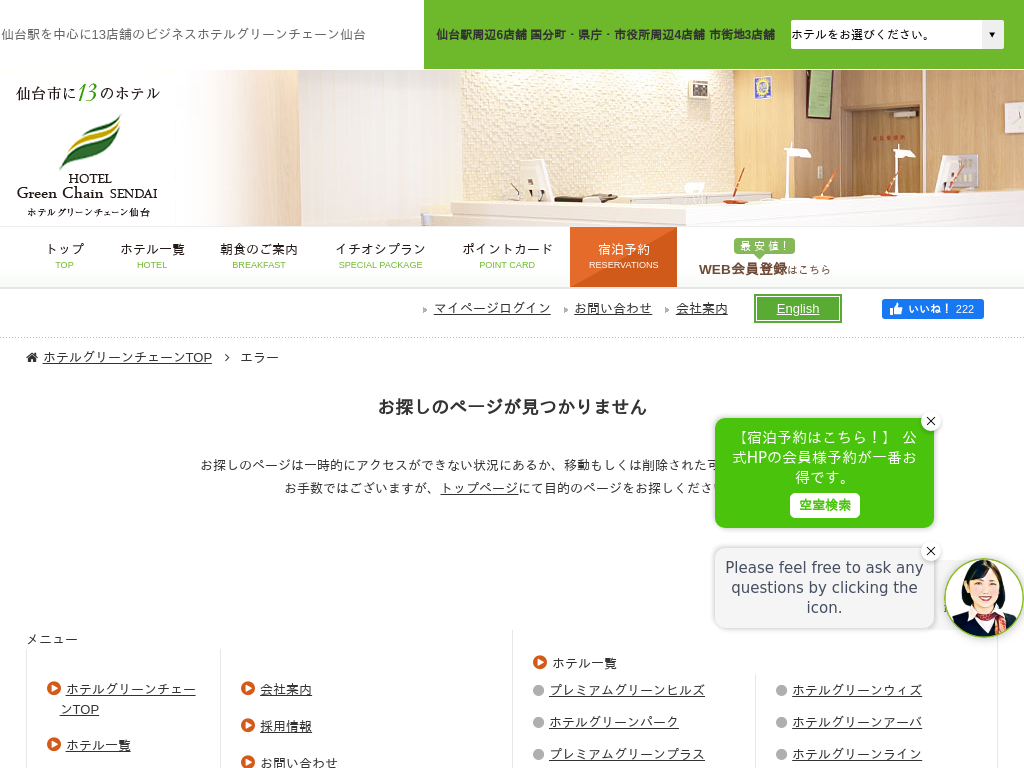1024x768 pixels.
Task: Open ホテルグリーンウィズ hotel link
Action: coord(857,690)
